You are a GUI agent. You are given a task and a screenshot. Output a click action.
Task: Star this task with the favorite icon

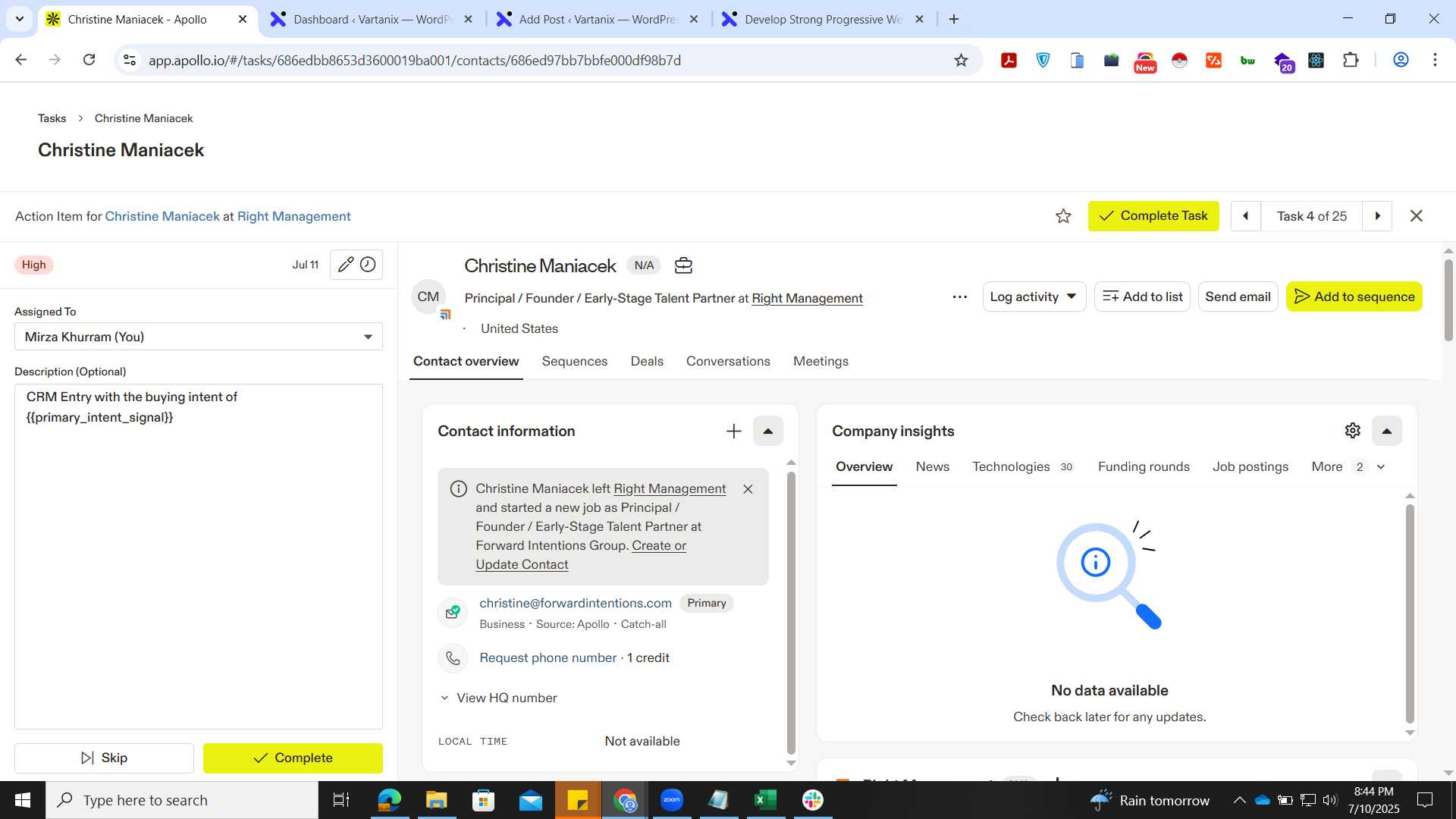point(1063,216)
